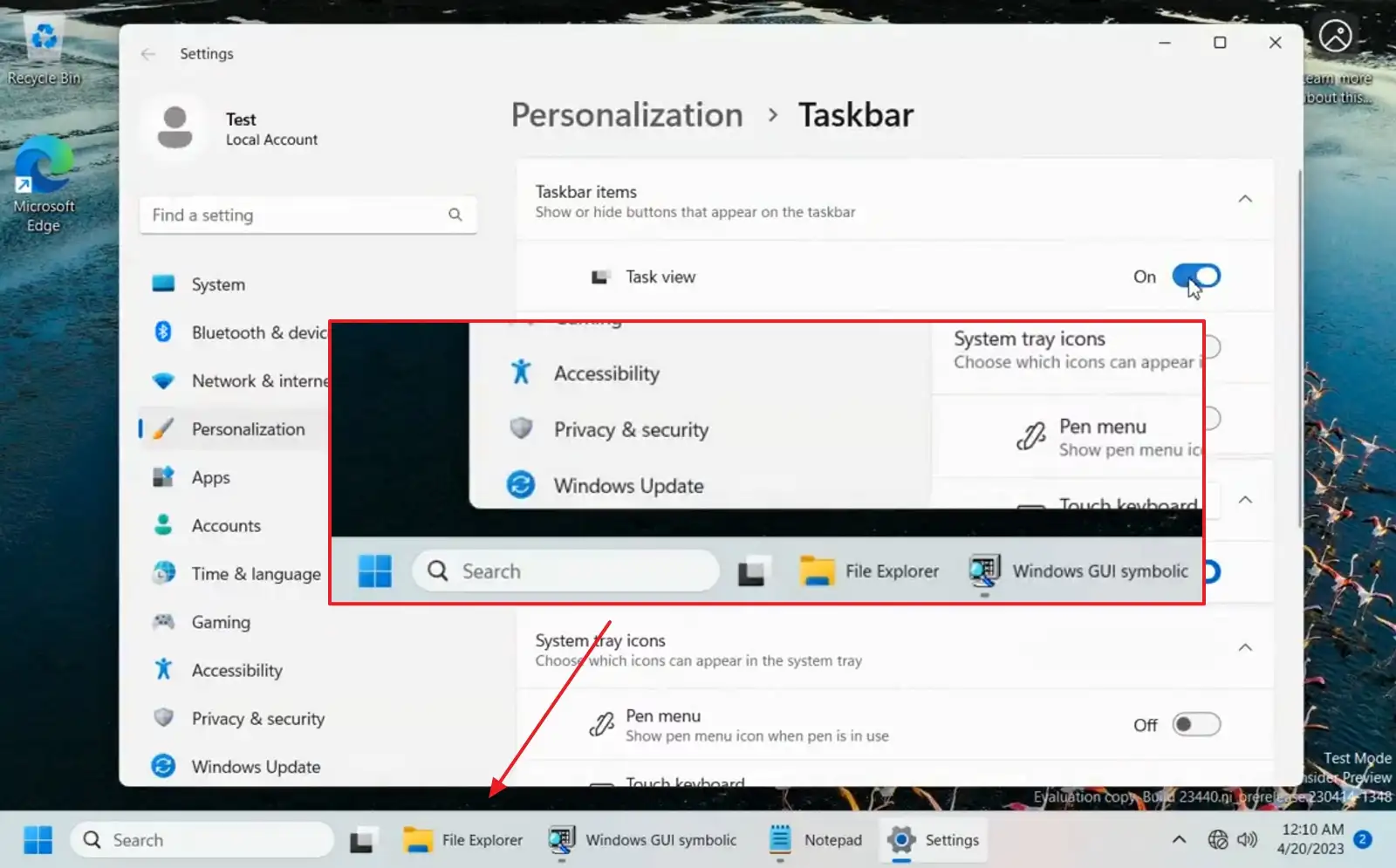Turn off the Task view toggle
Viewport: 1396px width, 868px height.
(1196, 277)
